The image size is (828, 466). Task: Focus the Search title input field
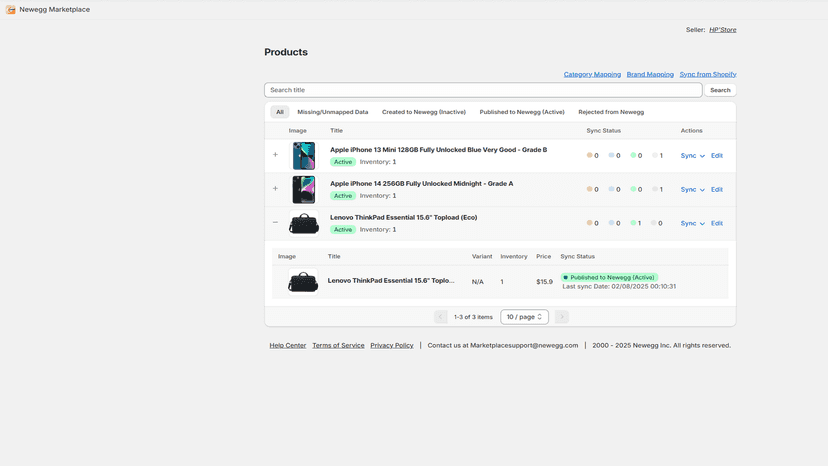[483, 90]
